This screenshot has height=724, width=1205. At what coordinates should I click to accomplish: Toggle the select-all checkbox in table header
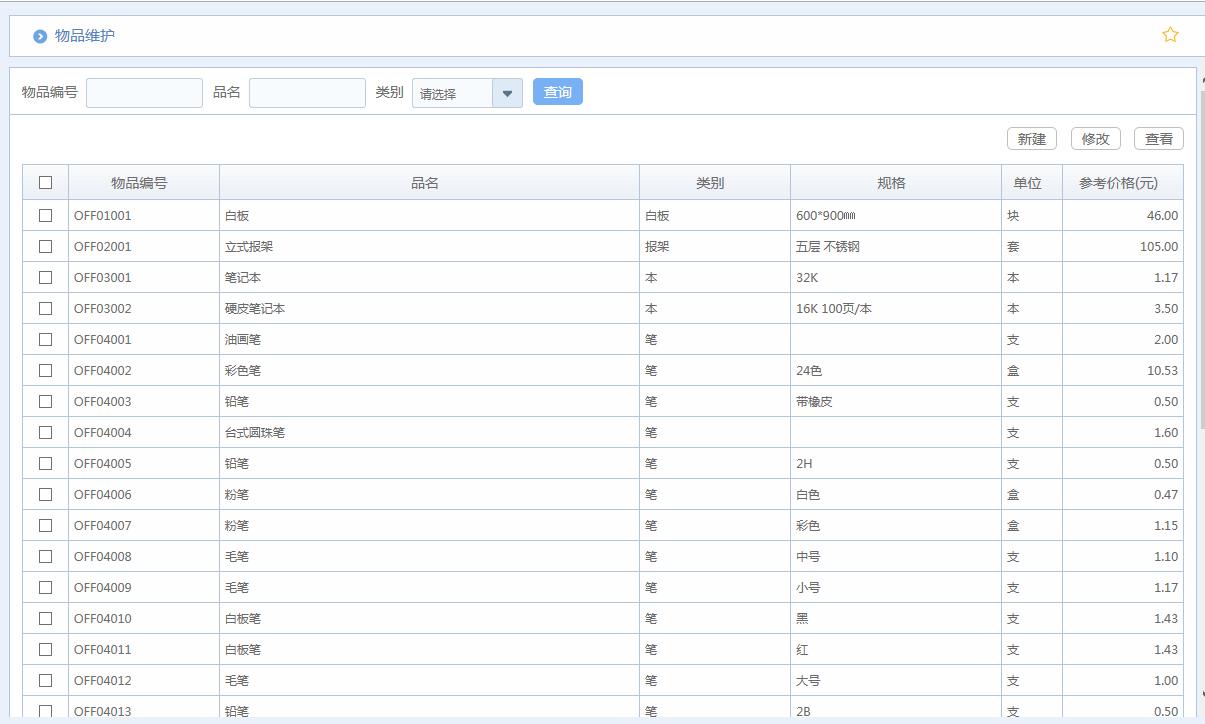coord(45,183)
